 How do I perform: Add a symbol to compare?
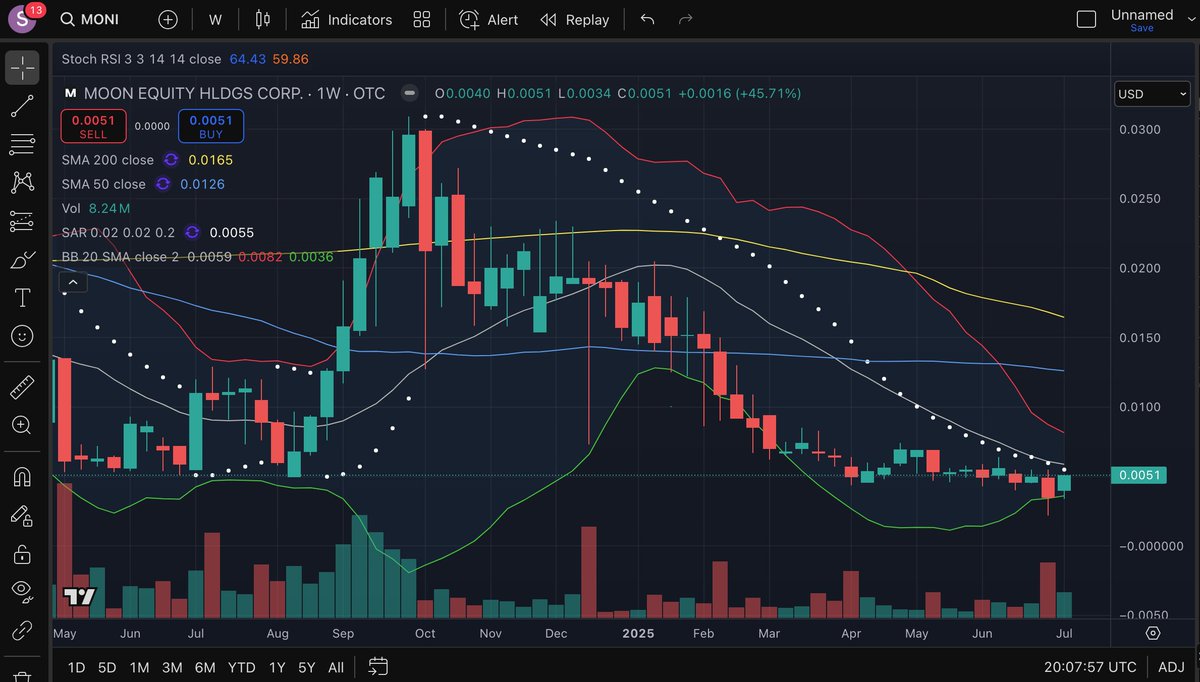point(168,20)
